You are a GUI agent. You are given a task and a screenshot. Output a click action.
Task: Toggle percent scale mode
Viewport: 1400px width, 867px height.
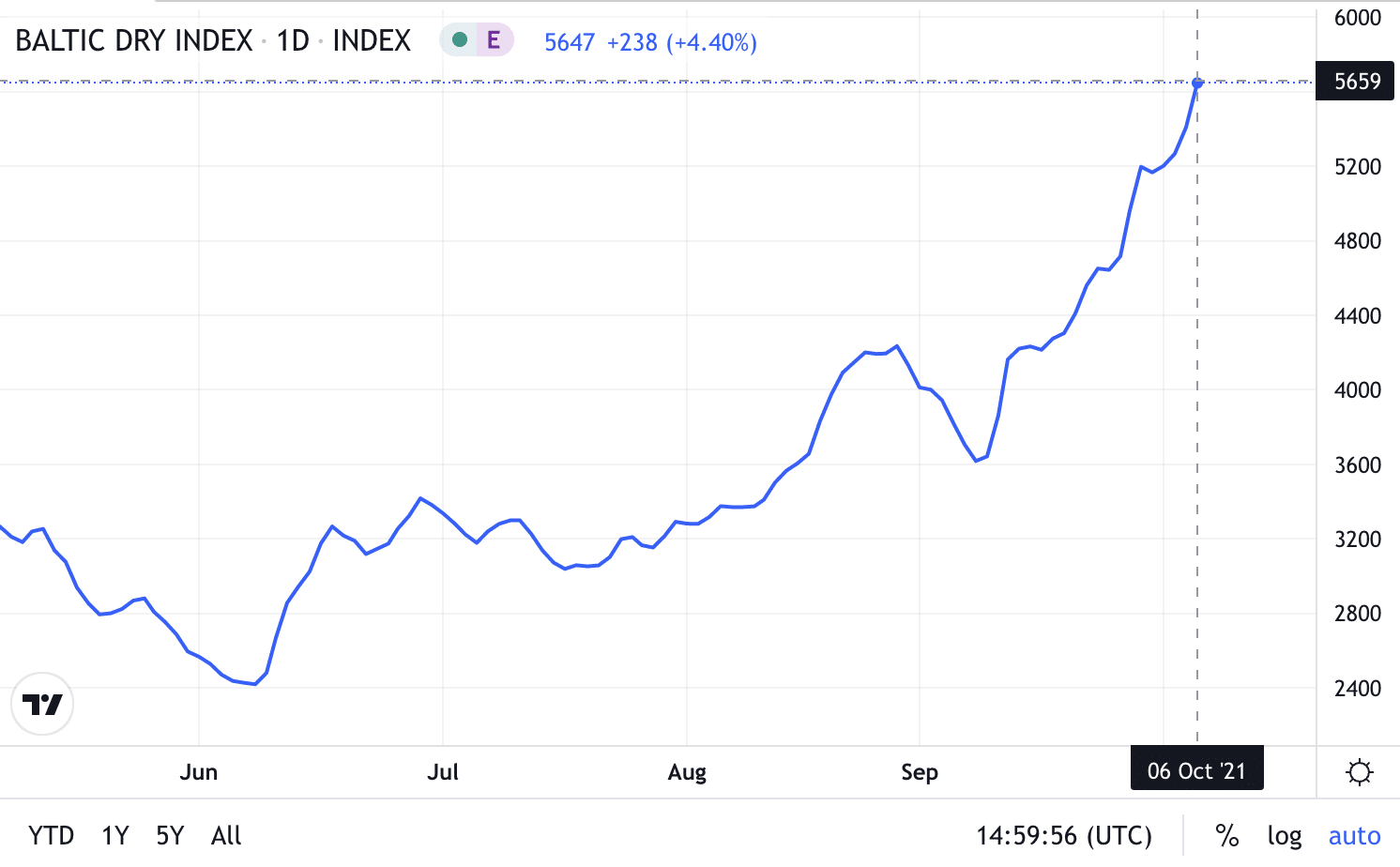1226,835
